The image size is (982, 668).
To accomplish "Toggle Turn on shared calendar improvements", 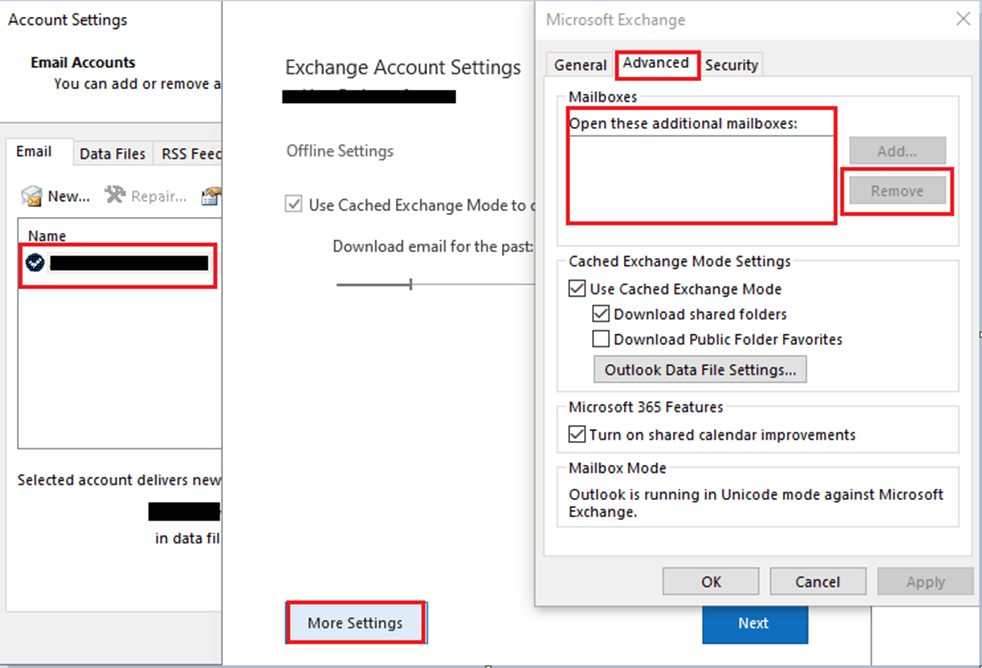I will point(577,434).
